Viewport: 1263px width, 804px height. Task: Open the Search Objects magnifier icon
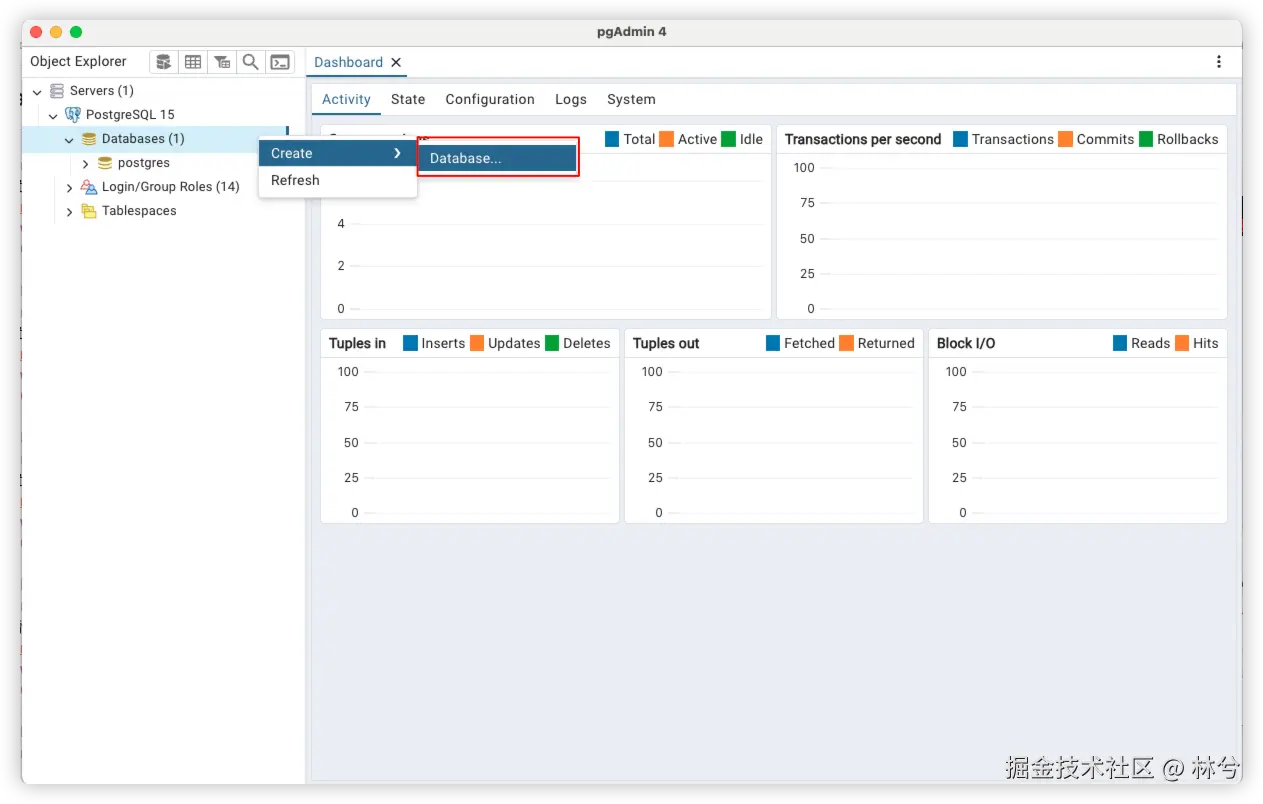click(x=251, y=62)
